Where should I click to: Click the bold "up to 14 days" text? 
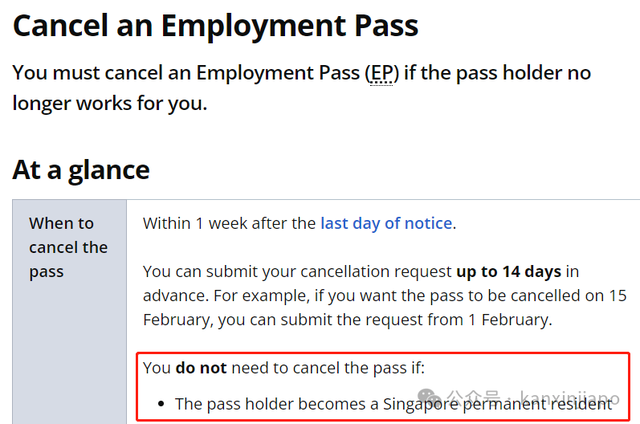pyautogui.click(x=509, y=271)
